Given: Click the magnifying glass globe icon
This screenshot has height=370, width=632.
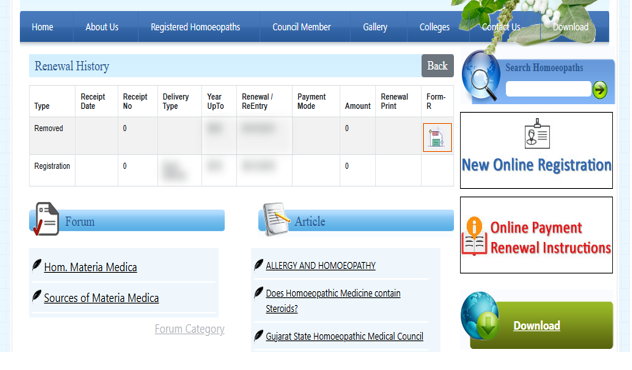Looking at the screenshot, I should click(x=482, y=76).
